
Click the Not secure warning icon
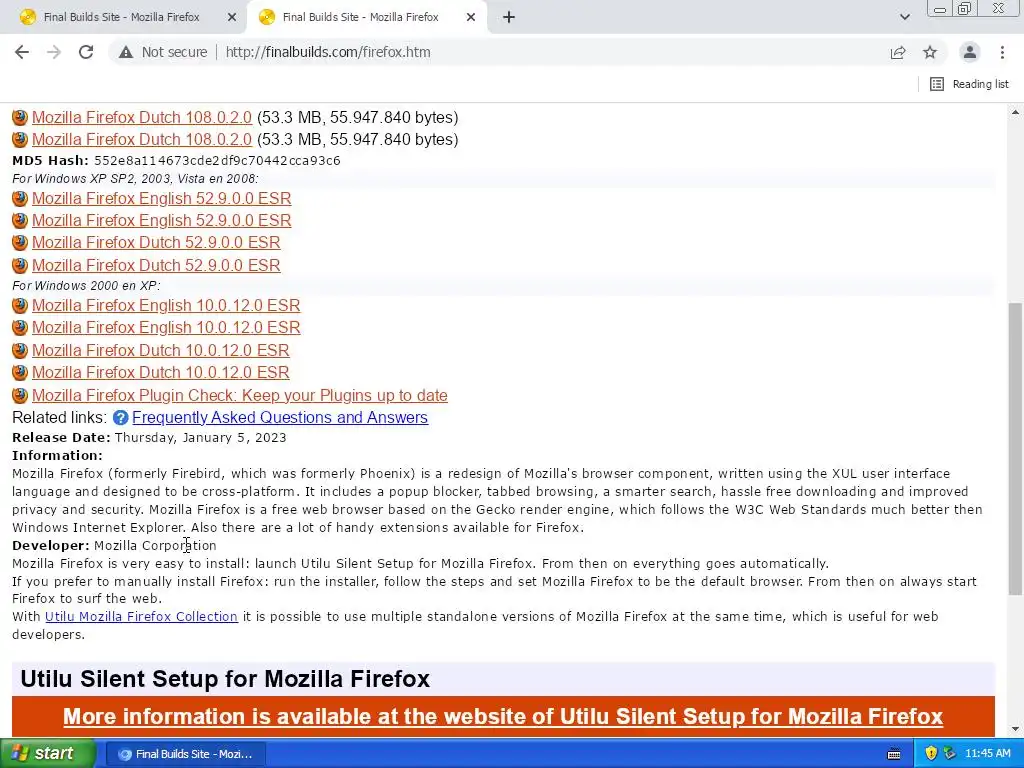point(126,52)
